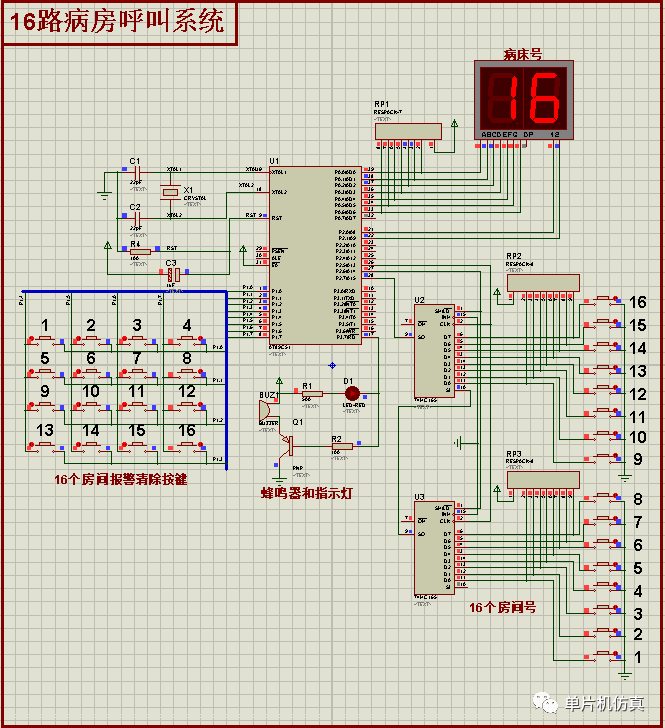Select resistor pack RP1 near the display
Screen dimensions: 665x728
tap(408, 131)
